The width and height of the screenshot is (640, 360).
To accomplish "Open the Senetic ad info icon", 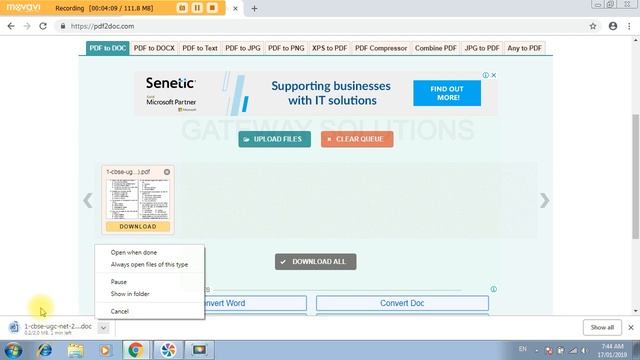I will click(x=486, y=75).
